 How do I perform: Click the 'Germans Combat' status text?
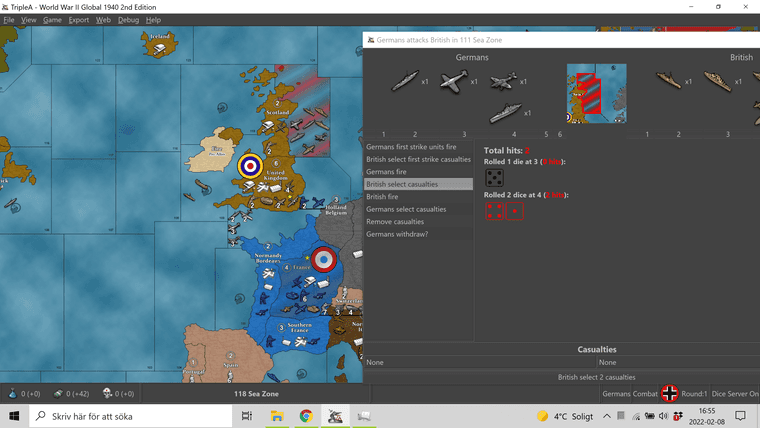click(630, 394)
